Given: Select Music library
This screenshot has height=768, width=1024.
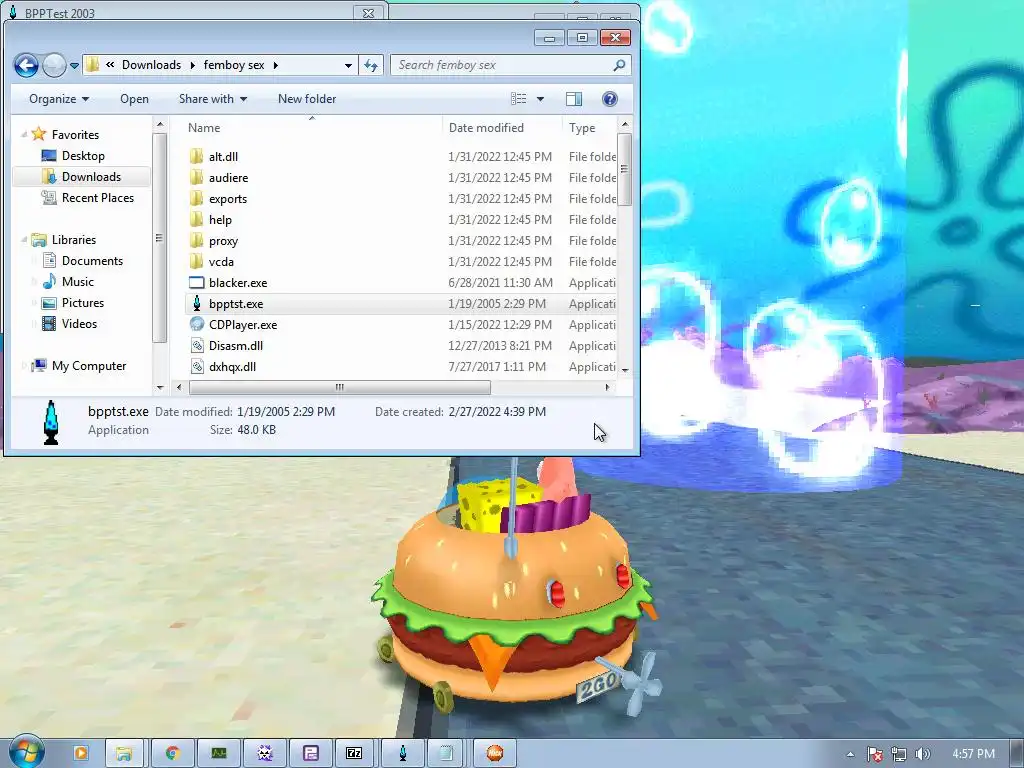Looking at the screenshot, I should (77, 281).
